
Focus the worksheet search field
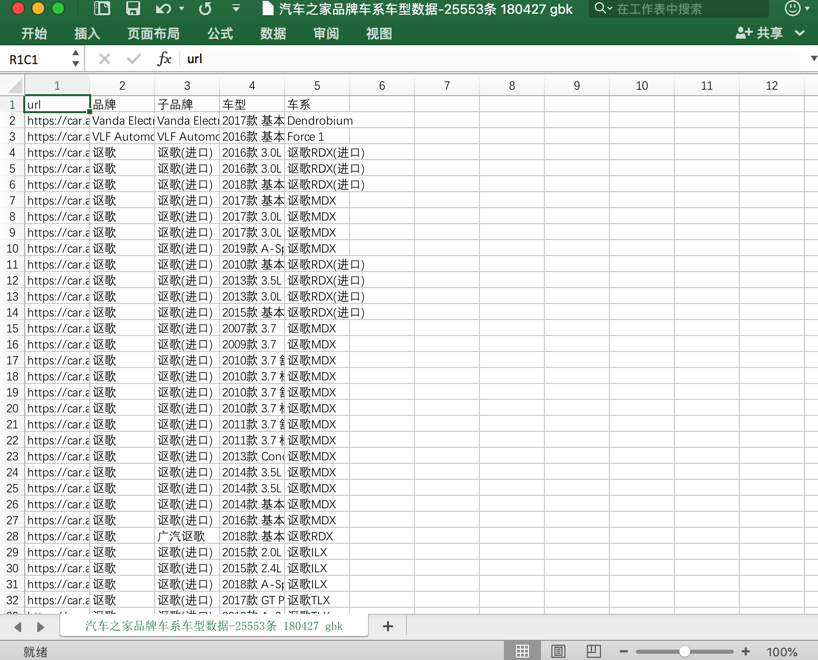point(678,9)
